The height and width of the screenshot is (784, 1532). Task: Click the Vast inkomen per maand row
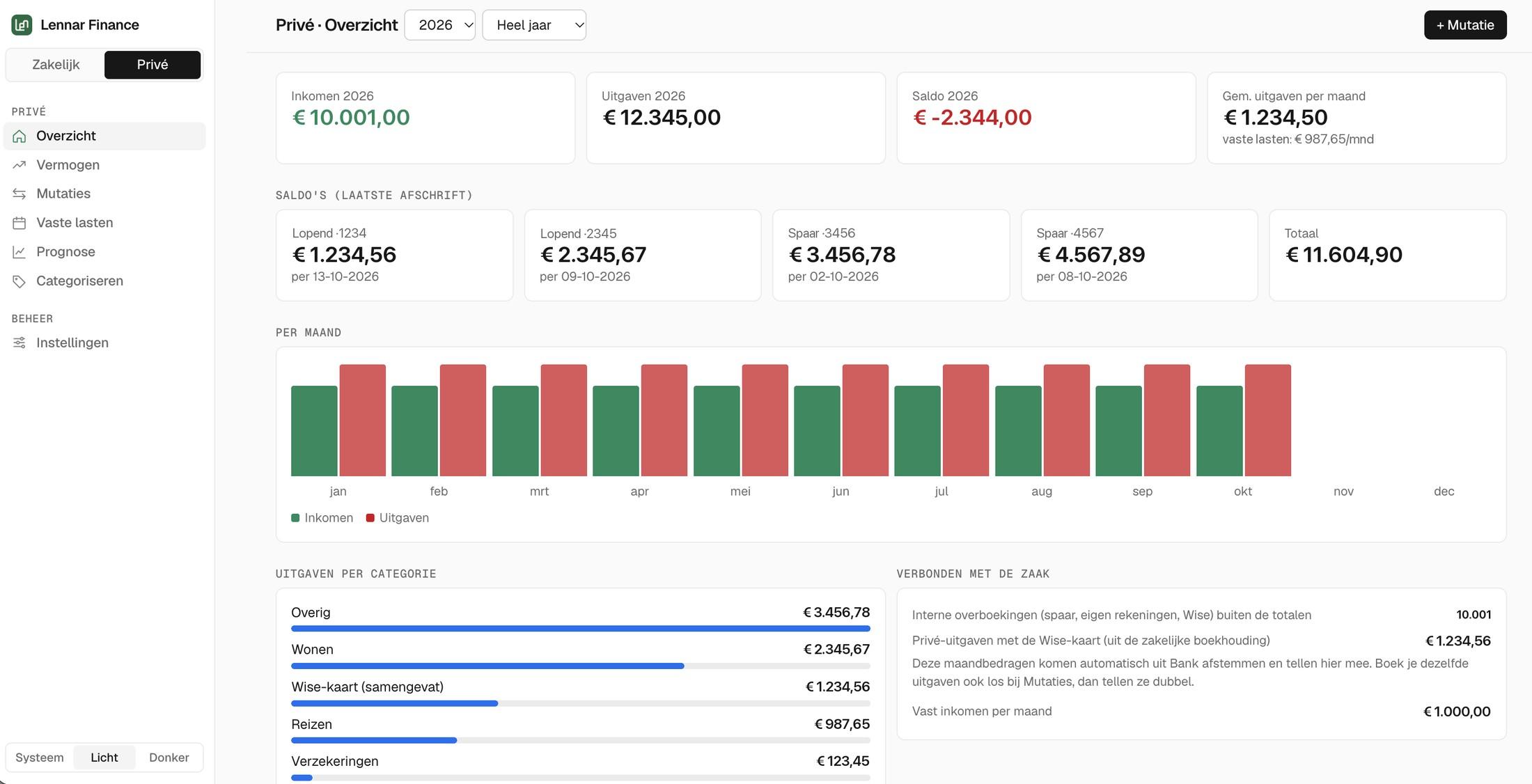pos(1201,712)
